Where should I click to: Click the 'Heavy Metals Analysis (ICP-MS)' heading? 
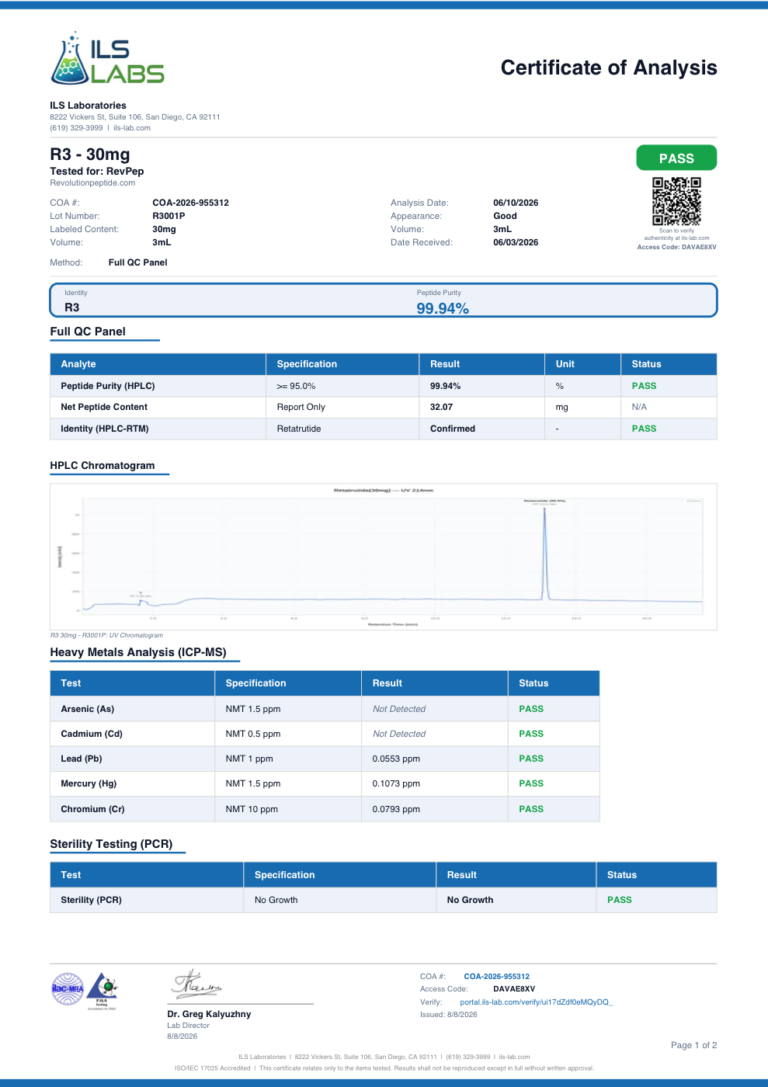138,652
